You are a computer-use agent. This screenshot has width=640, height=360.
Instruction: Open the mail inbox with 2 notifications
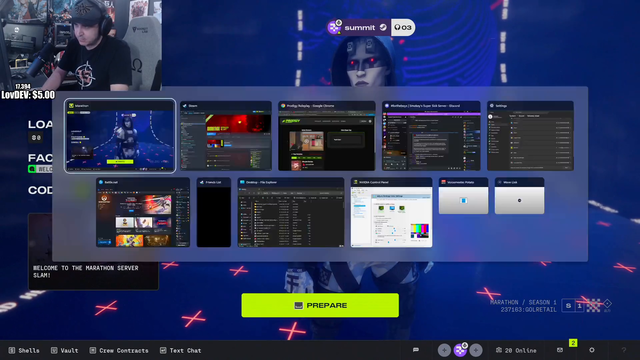point(560,350)
